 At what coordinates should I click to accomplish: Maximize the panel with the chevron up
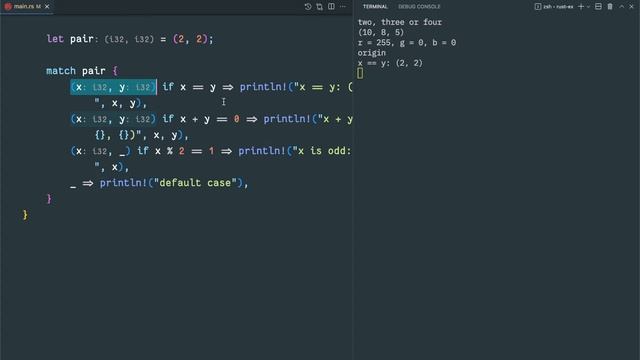tap(621, 7)
